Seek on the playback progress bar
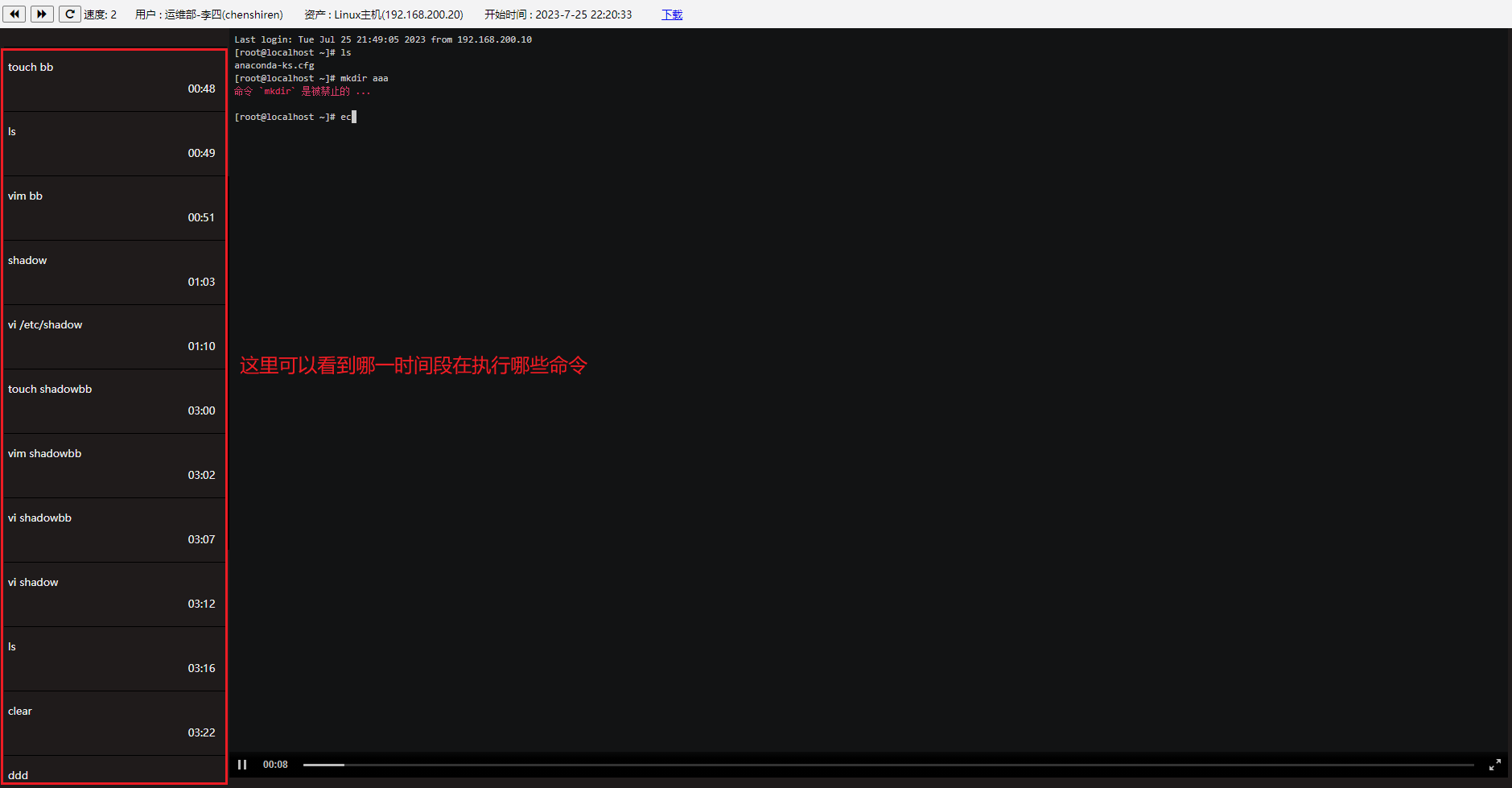This screenshot has width=1512, height=788. point(888,765)
